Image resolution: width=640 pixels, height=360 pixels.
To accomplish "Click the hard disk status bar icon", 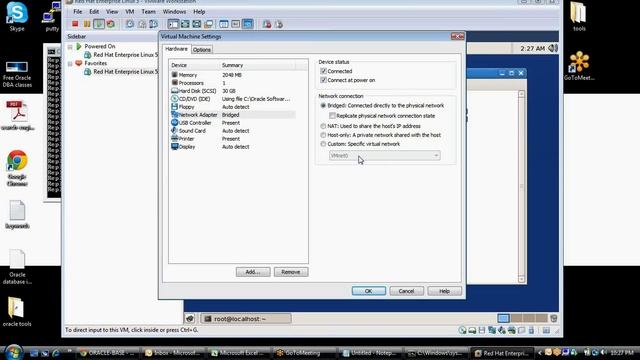I will point(472,330).
